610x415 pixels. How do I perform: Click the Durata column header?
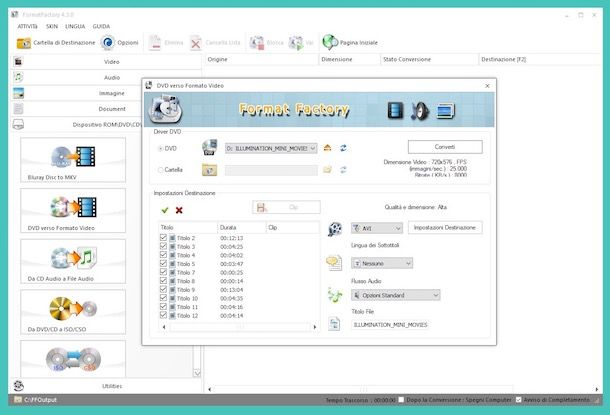tap(242, 228)
